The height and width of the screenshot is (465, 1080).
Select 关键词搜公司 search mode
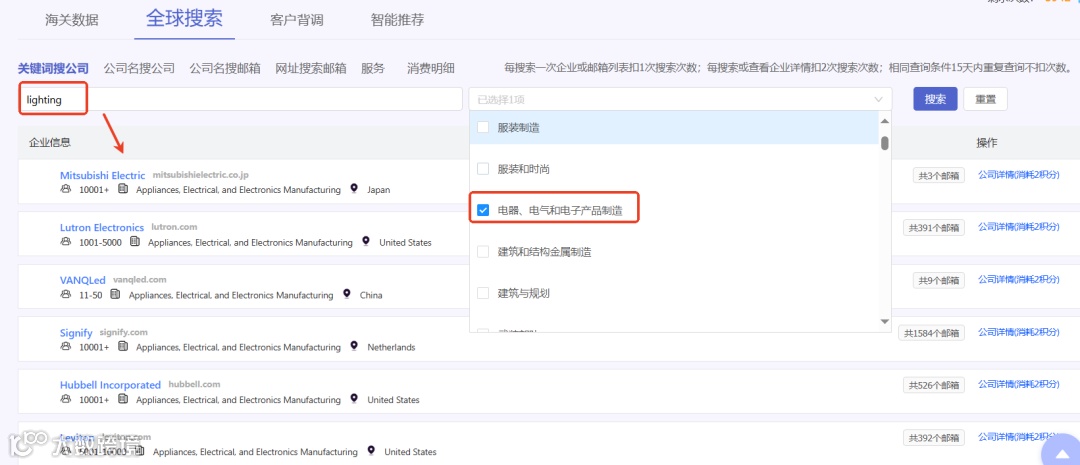54,68
